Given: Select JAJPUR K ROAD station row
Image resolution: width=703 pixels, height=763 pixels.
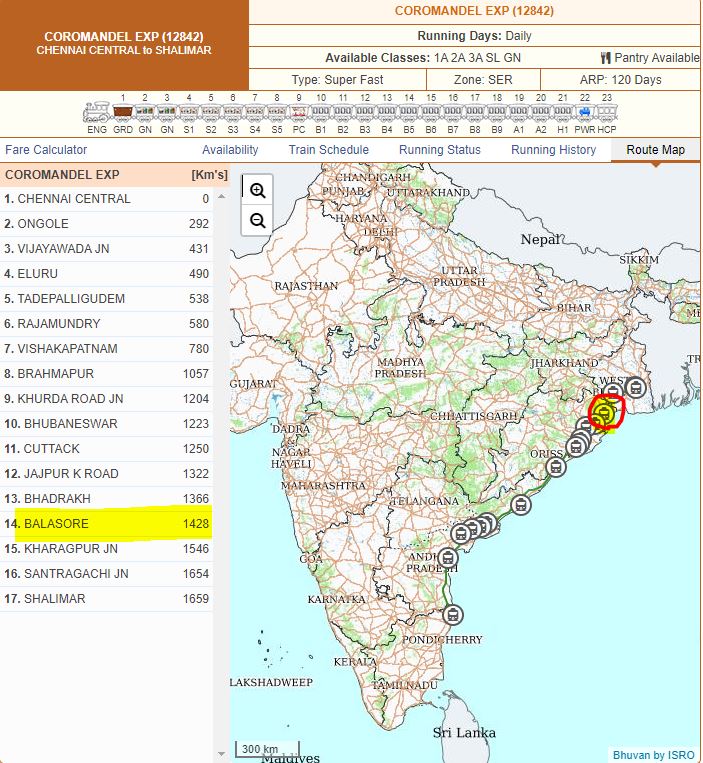Looking at the screenshot, I should tap(106, 473).
